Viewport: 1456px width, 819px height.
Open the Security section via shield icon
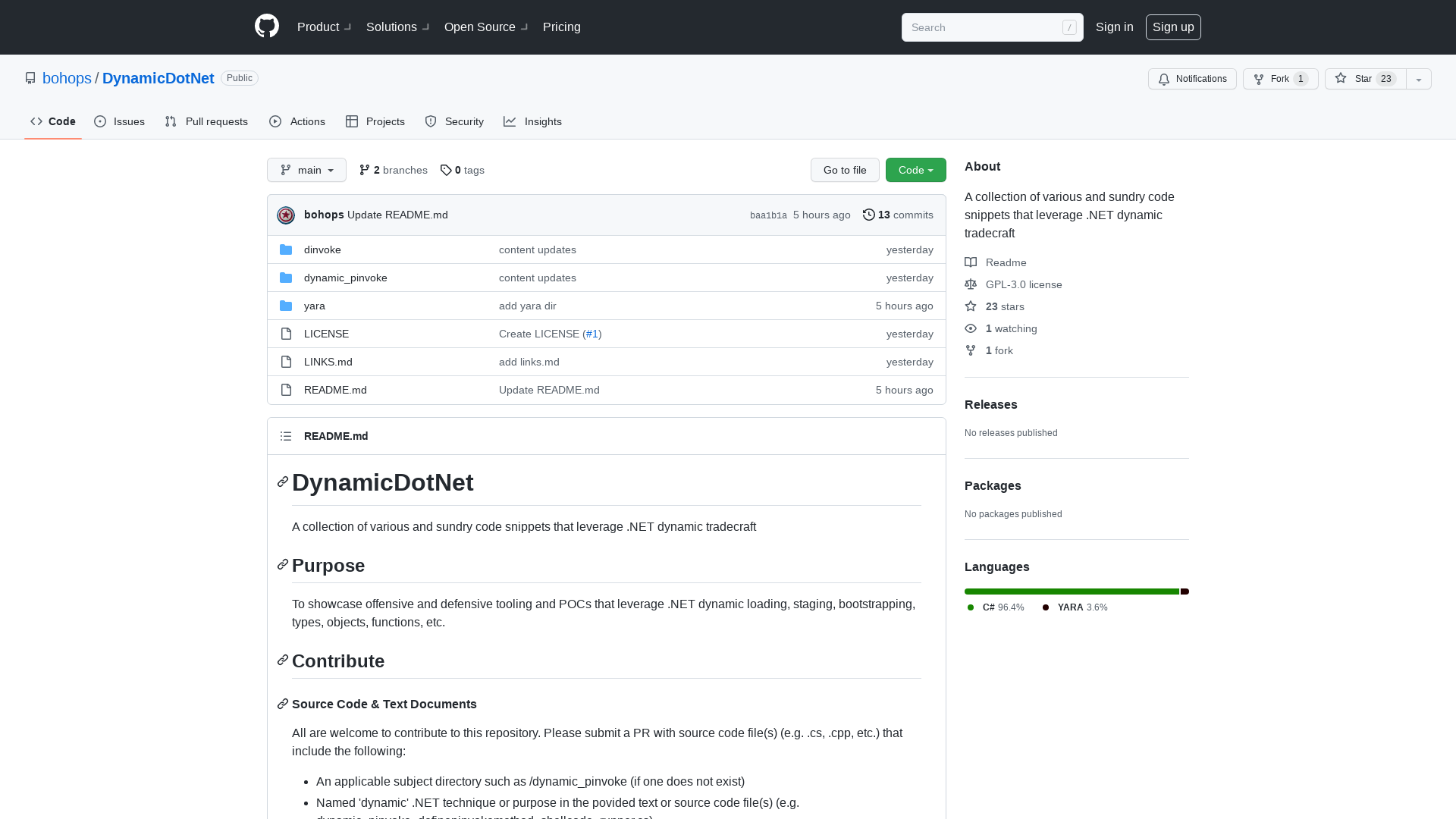coord(431,121)
